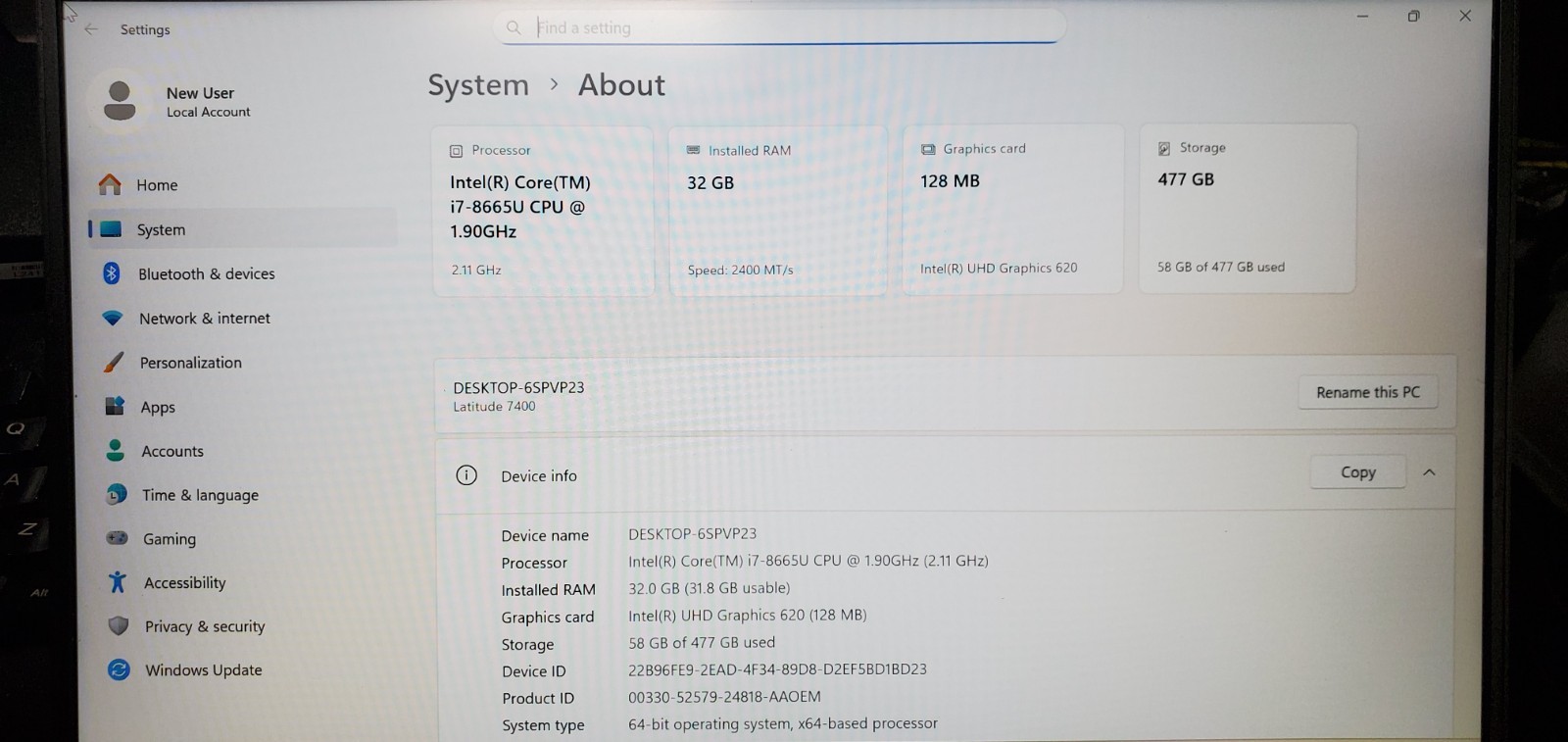Screen dimensions: 1568x742
Task: Click the Bluetooth icon in sidebar
Action: (112, 273)
